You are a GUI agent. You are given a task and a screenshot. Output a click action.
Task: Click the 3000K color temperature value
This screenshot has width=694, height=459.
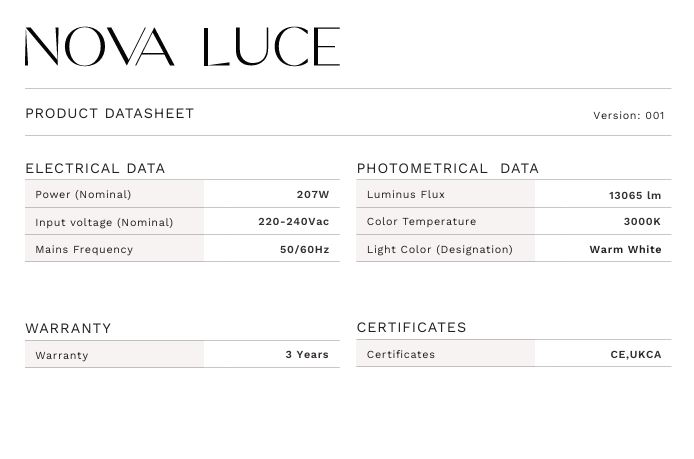642,221
